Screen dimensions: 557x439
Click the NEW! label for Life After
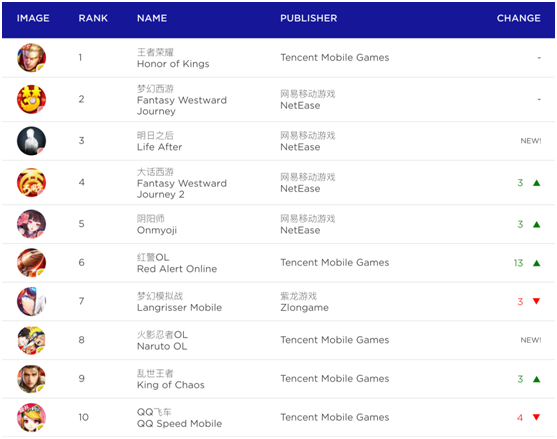coord(531,141)
